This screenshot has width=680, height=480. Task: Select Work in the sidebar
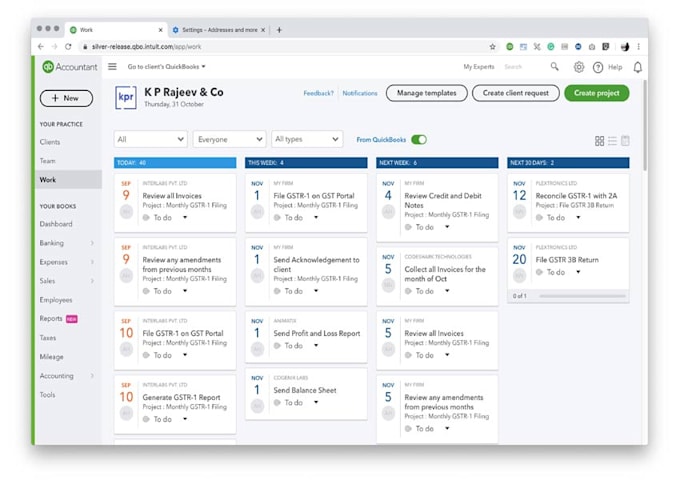[69, 180]
